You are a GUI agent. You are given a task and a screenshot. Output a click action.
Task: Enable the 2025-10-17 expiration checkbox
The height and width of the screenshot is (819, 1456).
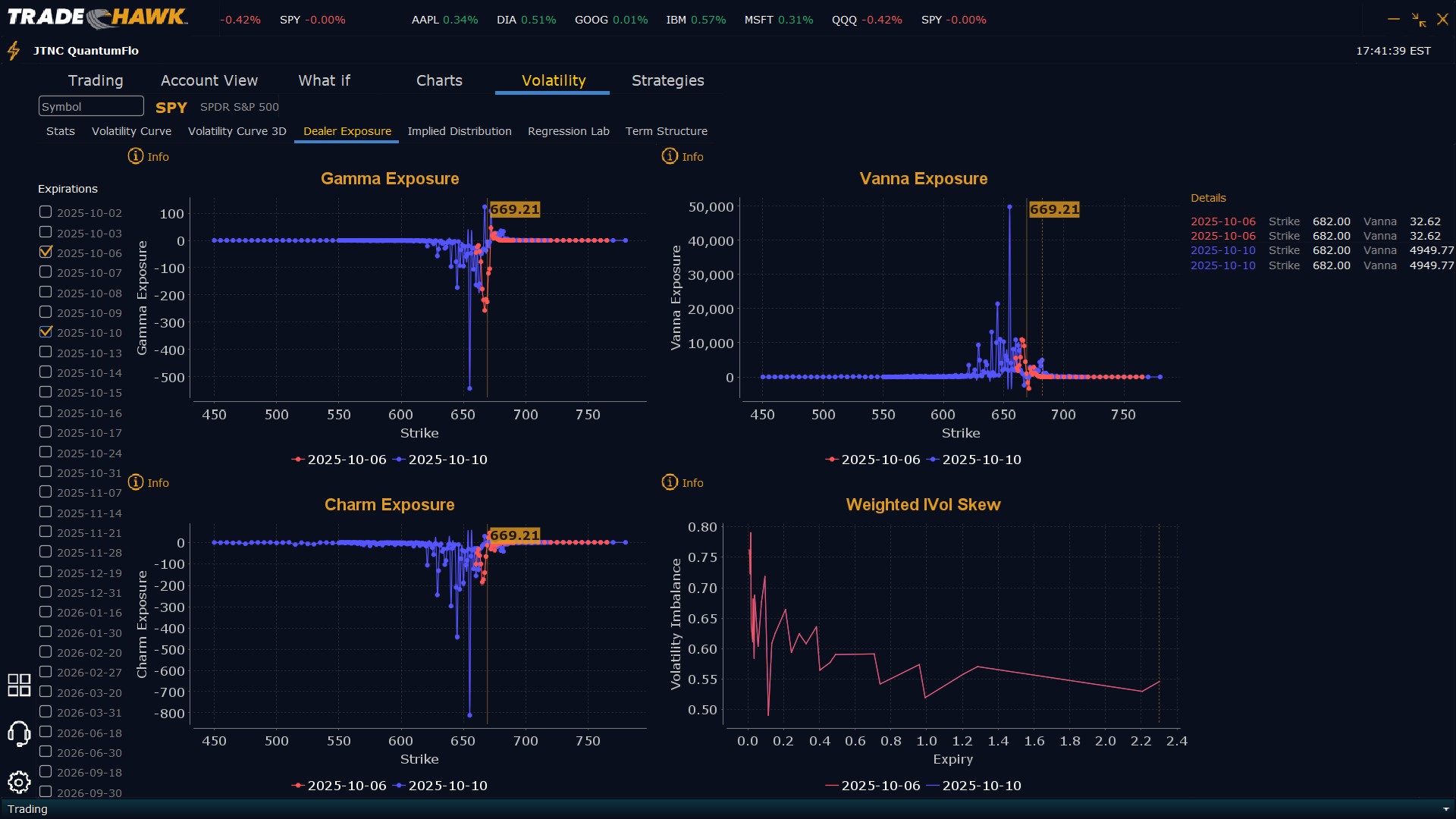46,432
